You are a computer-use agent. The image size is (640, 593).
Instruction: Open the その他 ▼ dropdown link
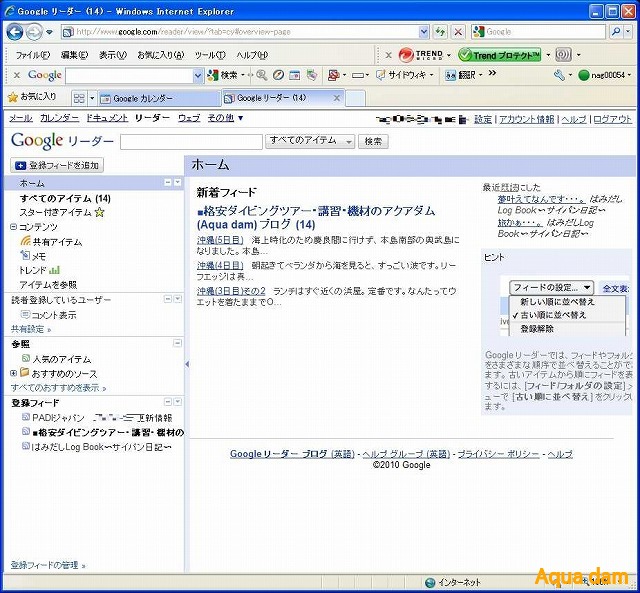tap(225, 118)
